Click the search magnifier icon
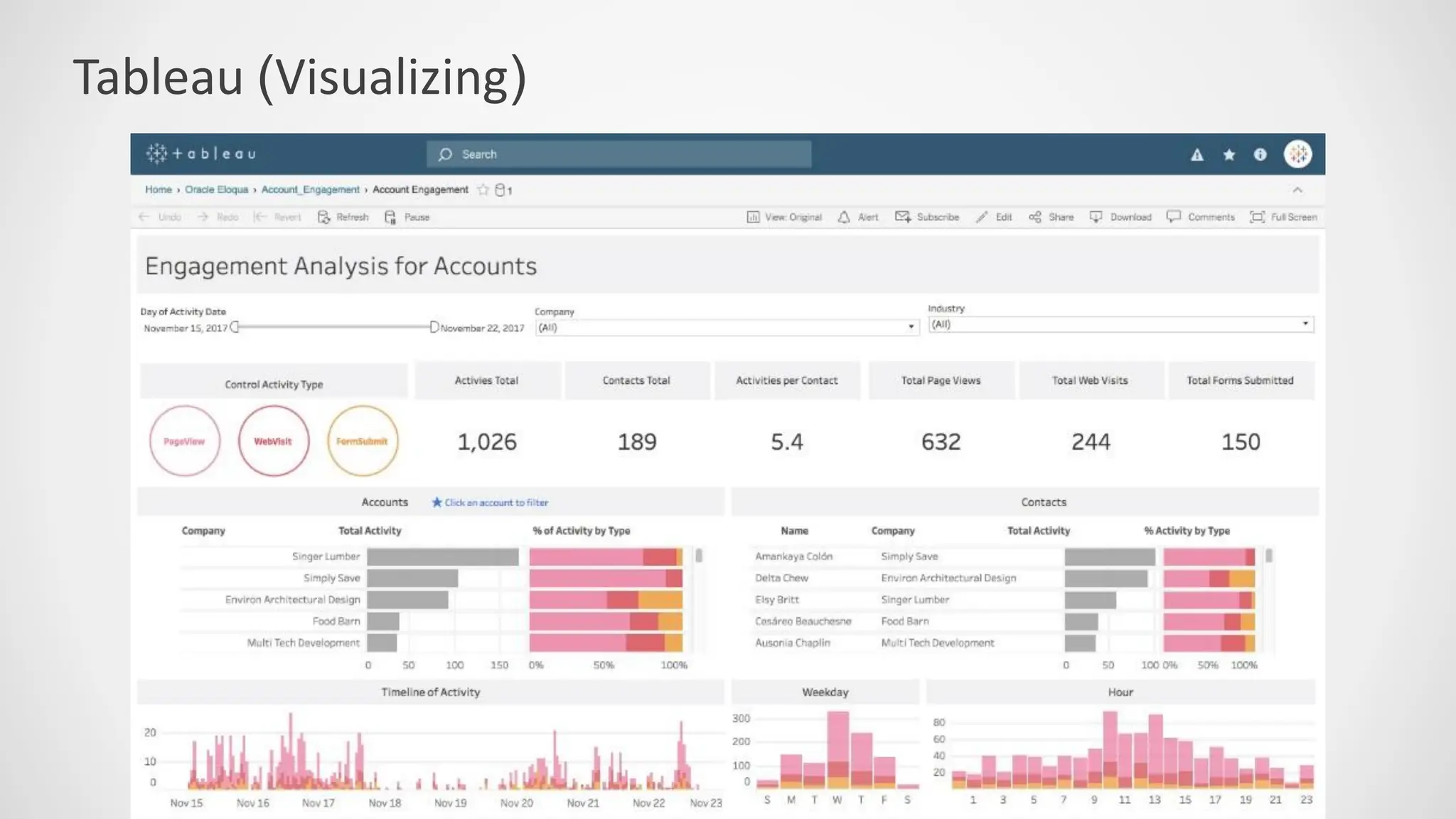1456x819 pixels. (445, 154)
